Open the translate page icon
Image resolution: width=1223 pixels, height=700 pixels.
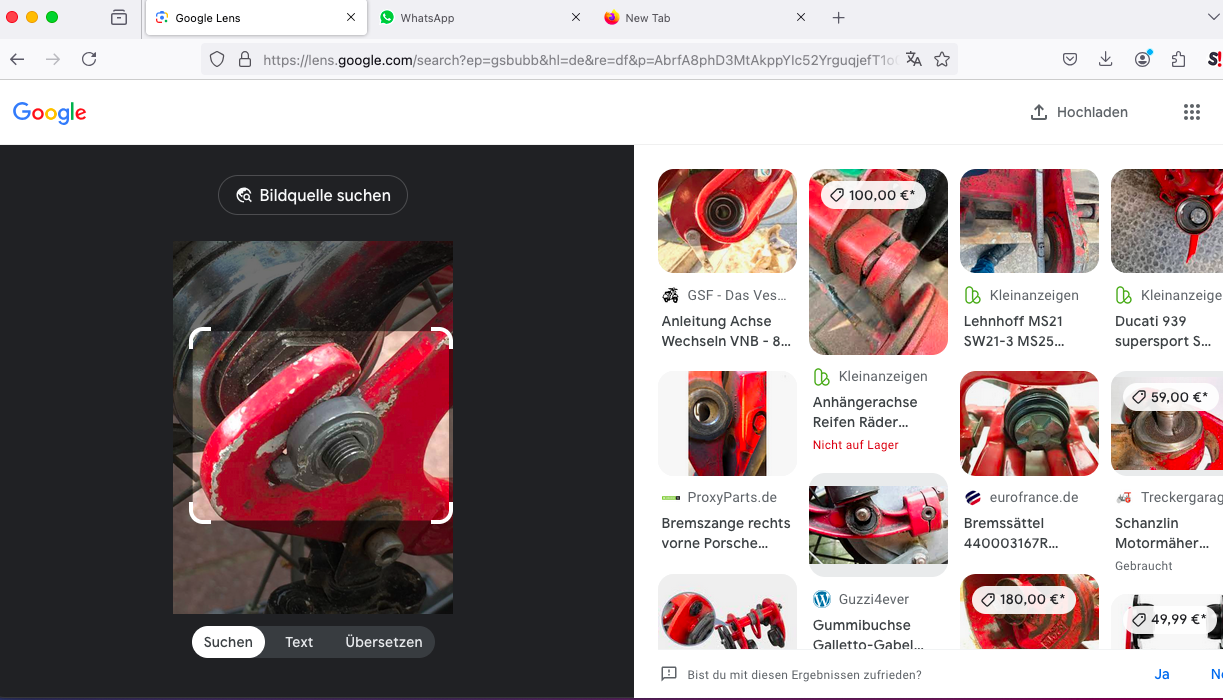point(913,59)
